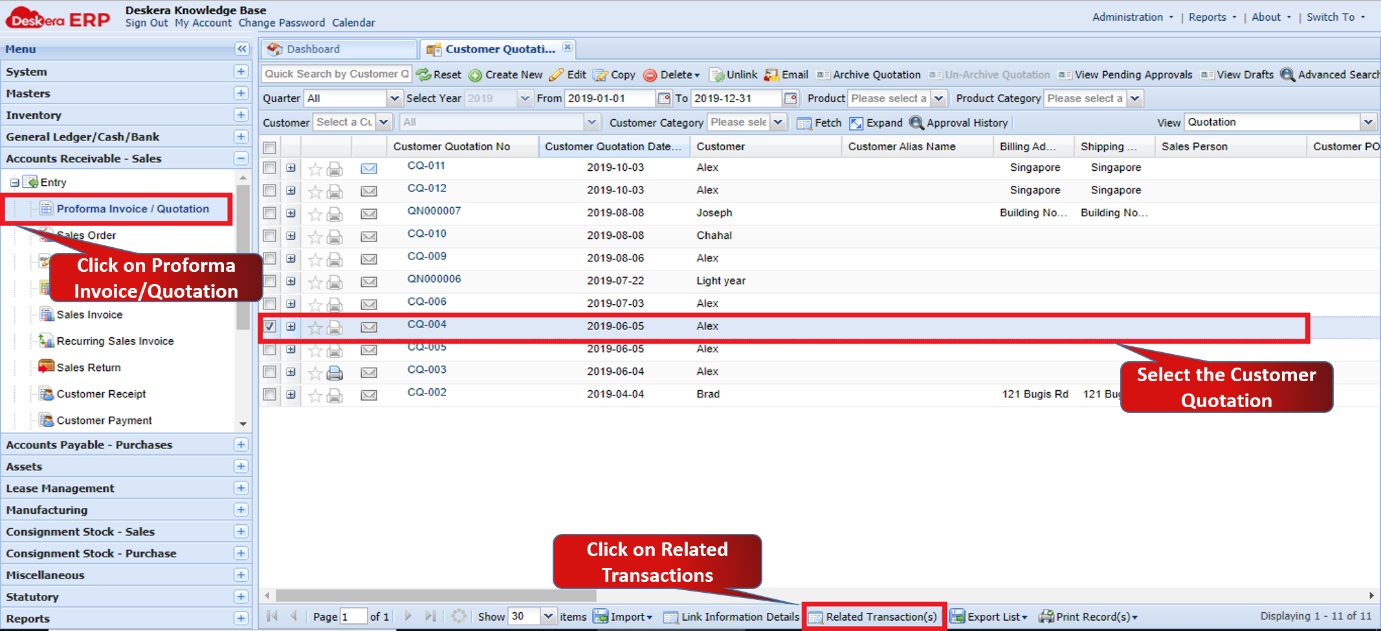
Task: Click the From date calendar icon
Action: (665, 99)
